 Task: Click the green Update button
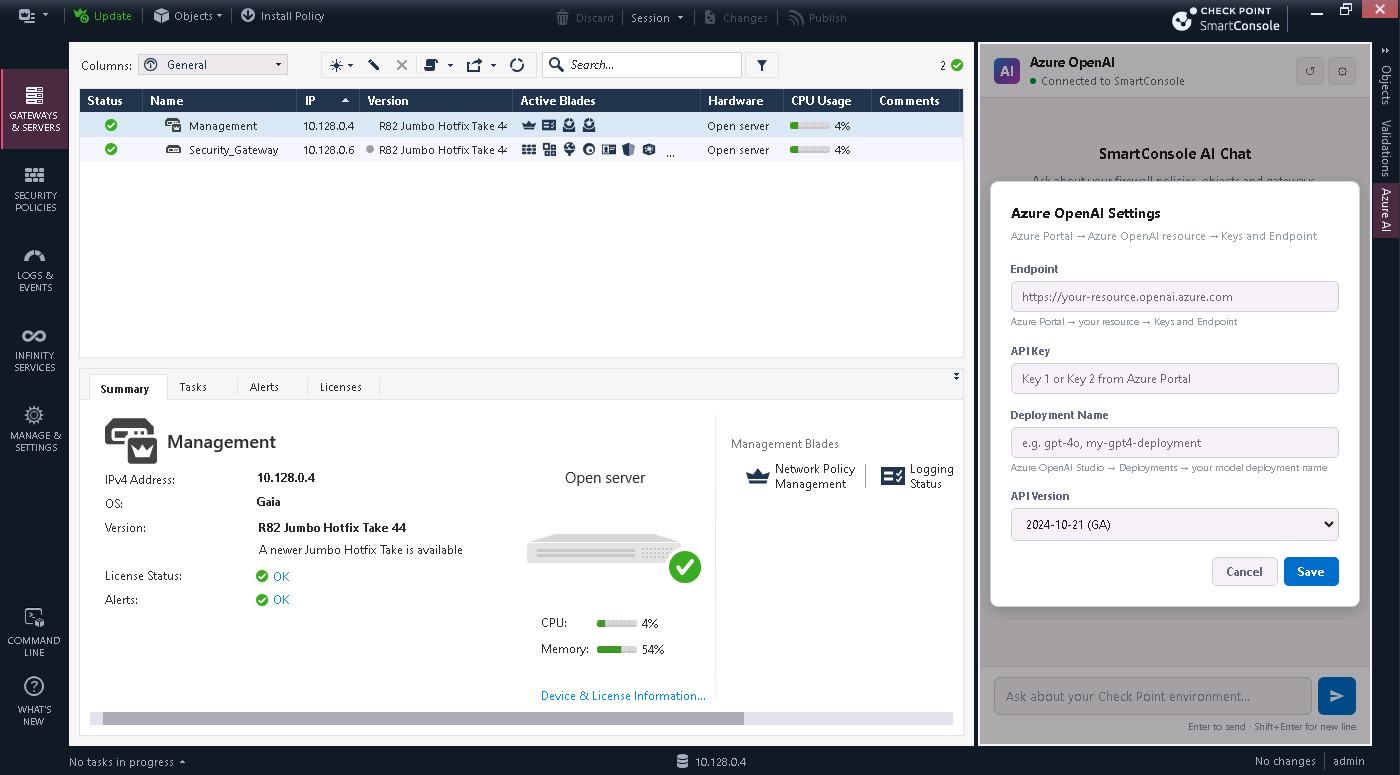[x=102, y=16]
